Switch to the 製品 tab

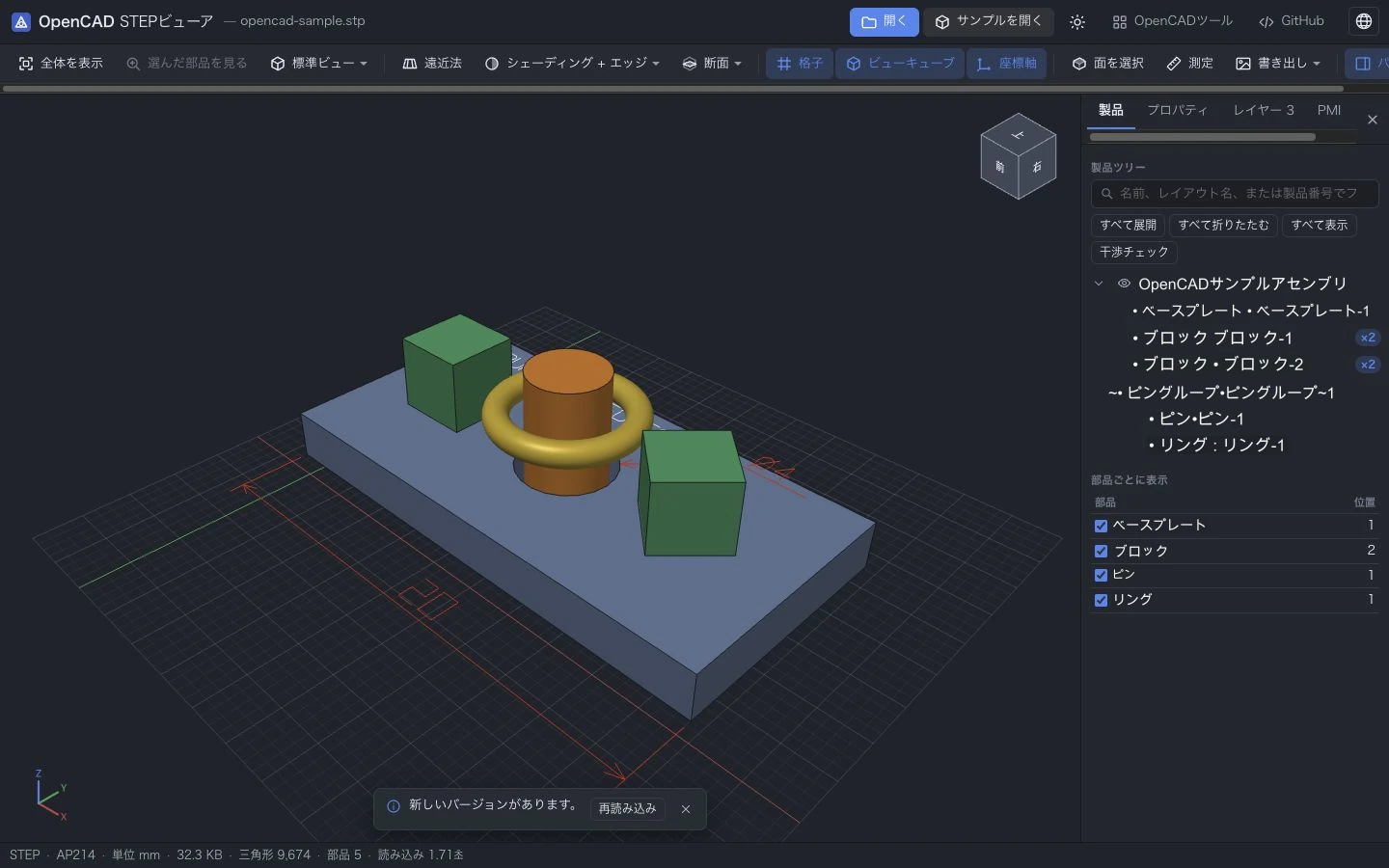1110,110
